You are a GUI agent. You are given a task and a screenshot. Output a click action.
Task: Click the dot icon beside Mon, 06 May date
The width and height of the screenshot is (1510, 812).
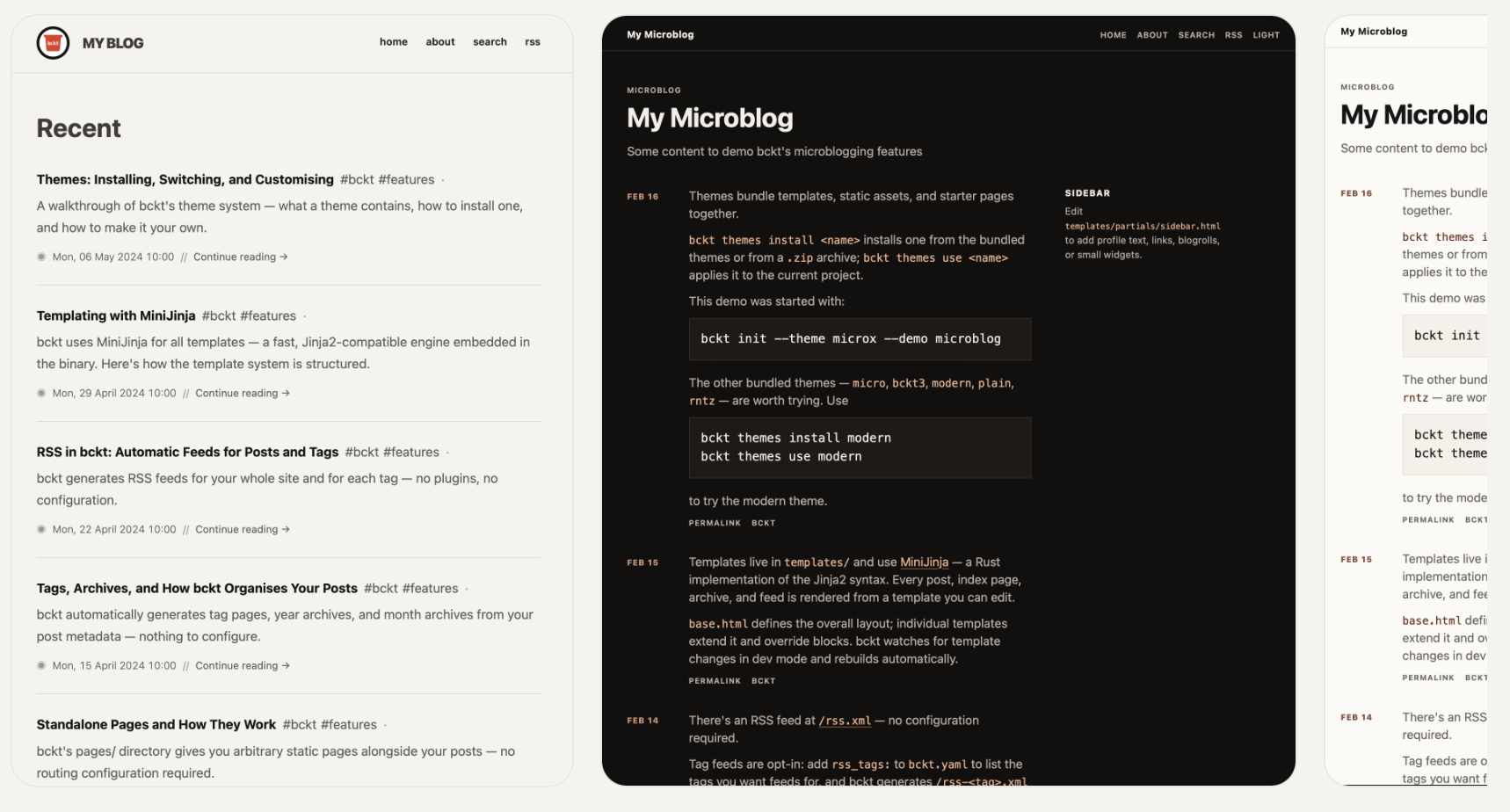(41, 257)
